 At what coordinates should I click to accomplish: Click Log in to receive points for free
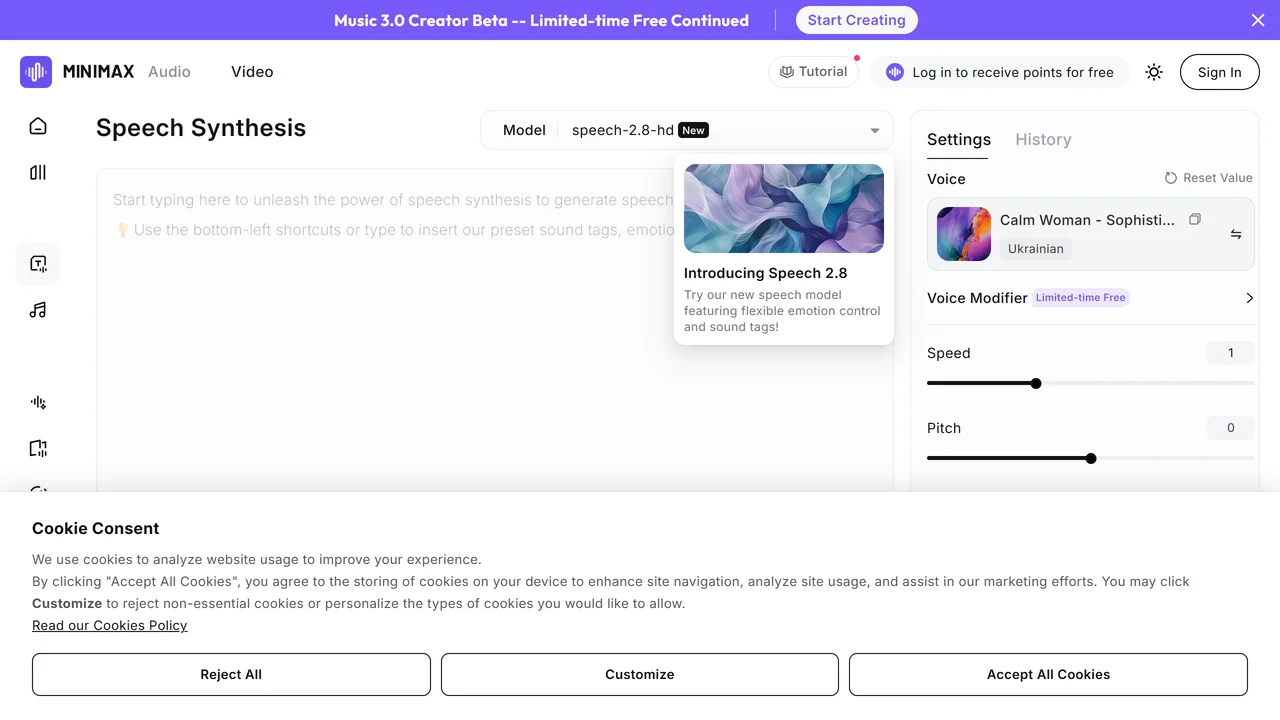coord(1000,72)
